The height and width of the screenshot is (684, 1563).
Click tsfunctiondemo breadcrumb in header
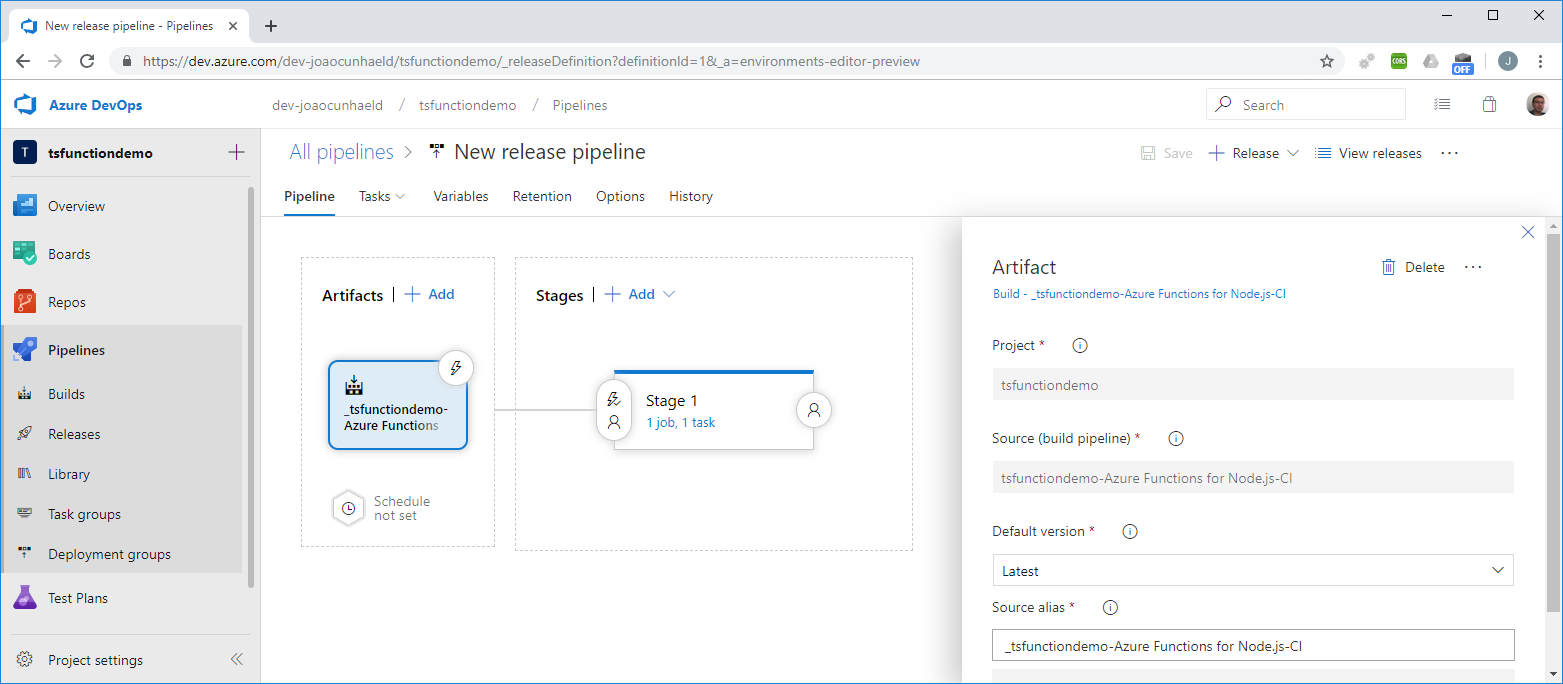[467, 105]
